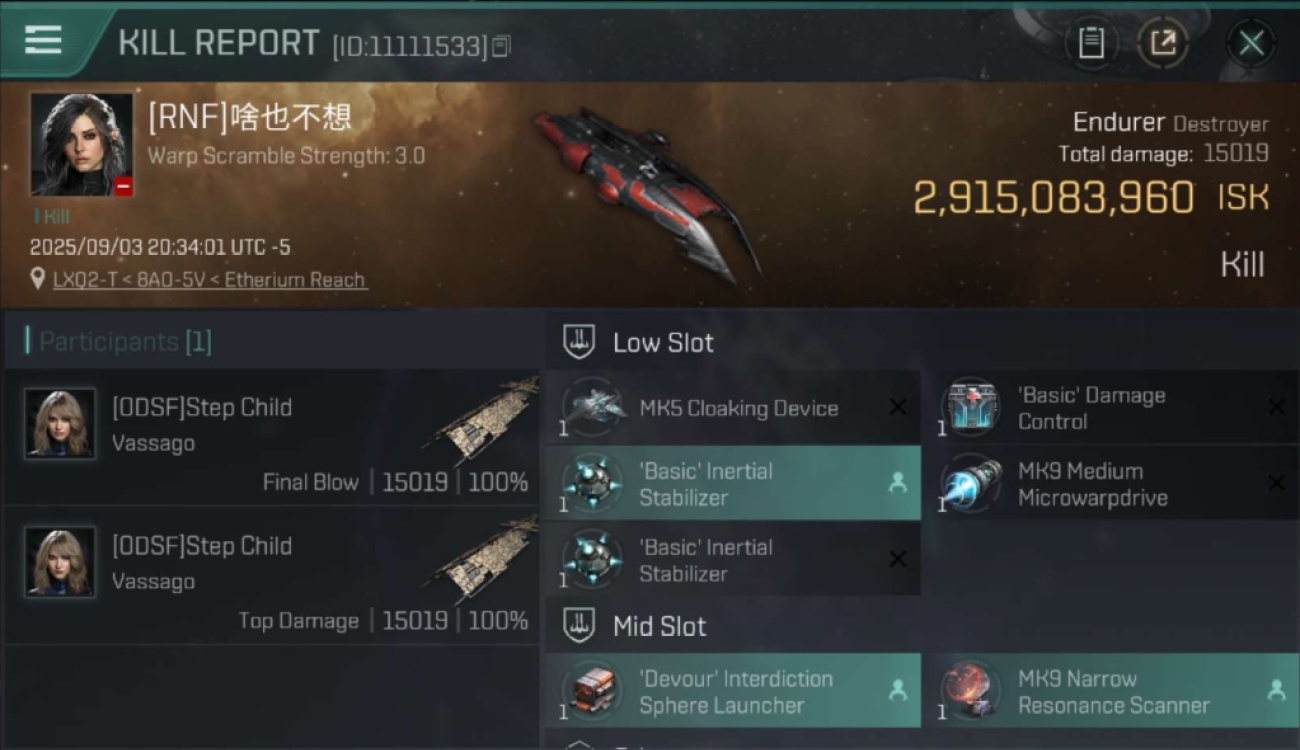
Task: Click destroyed X on MK5 Cloaking Device
Action: pyautogui.click(x=898, y=407)
